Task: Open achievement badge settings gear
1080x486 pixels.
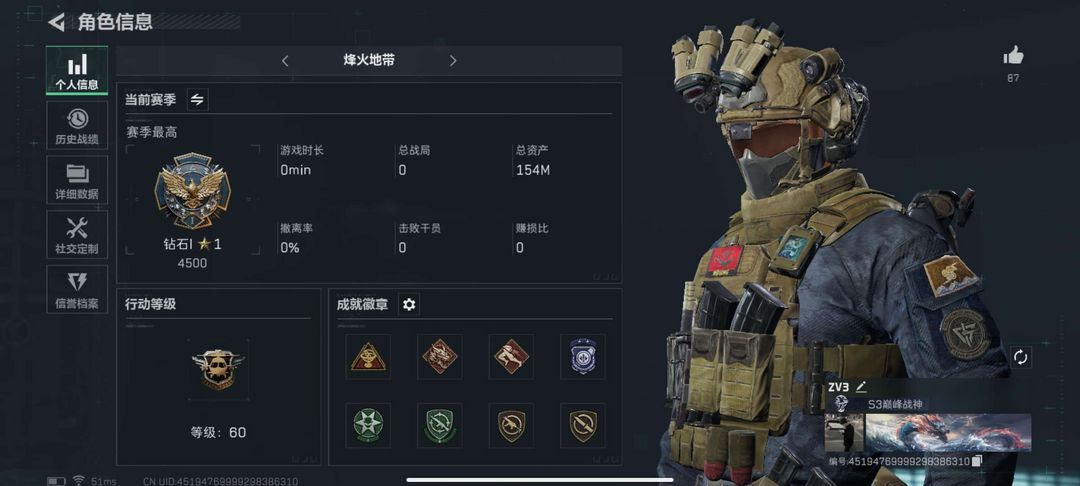Action: click(409, 304)
